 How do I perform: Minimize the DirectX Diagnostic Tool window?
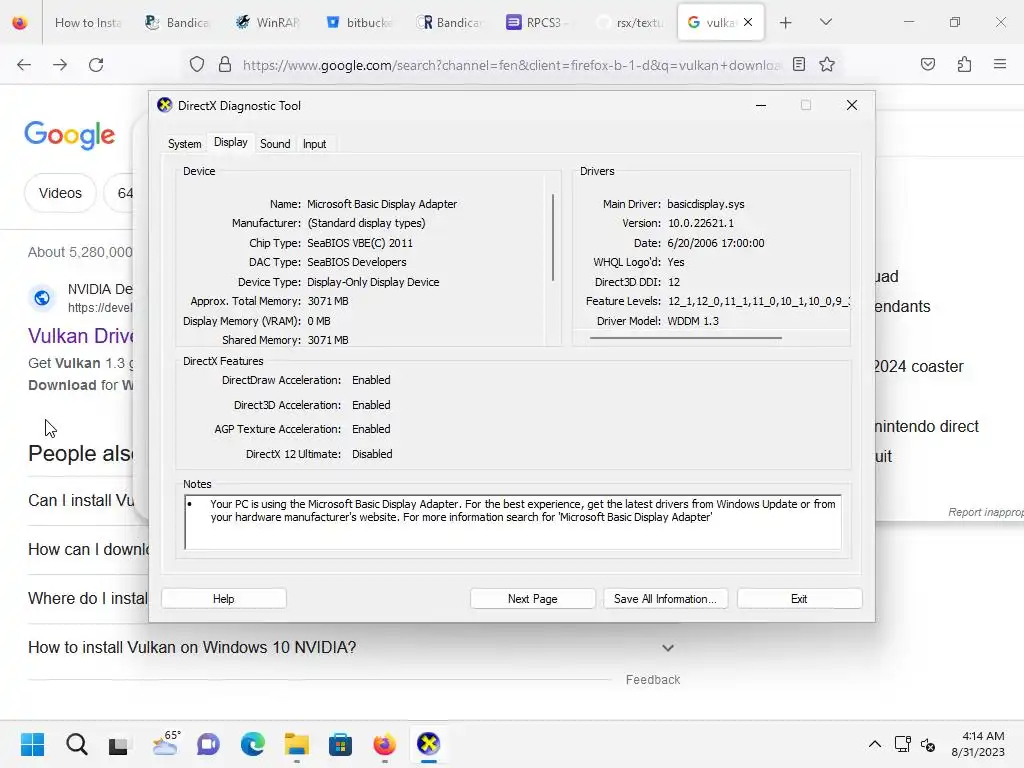pos(761,105)
